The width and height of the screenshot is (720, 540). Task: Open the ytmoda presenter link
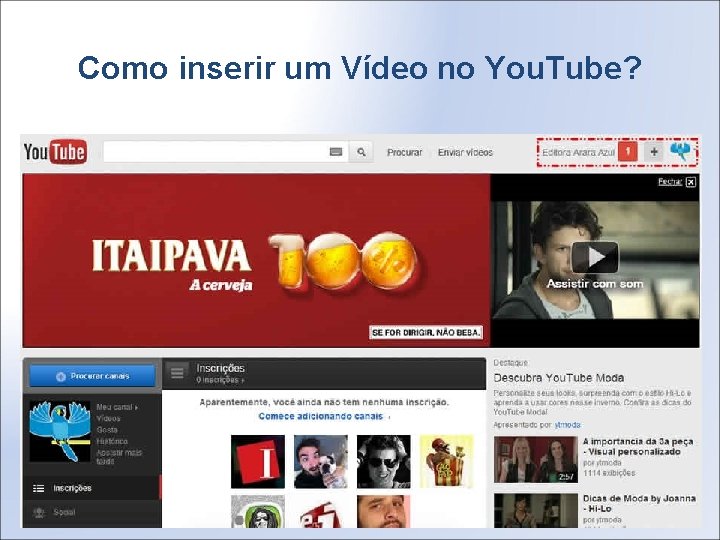(x=568, y=425)
